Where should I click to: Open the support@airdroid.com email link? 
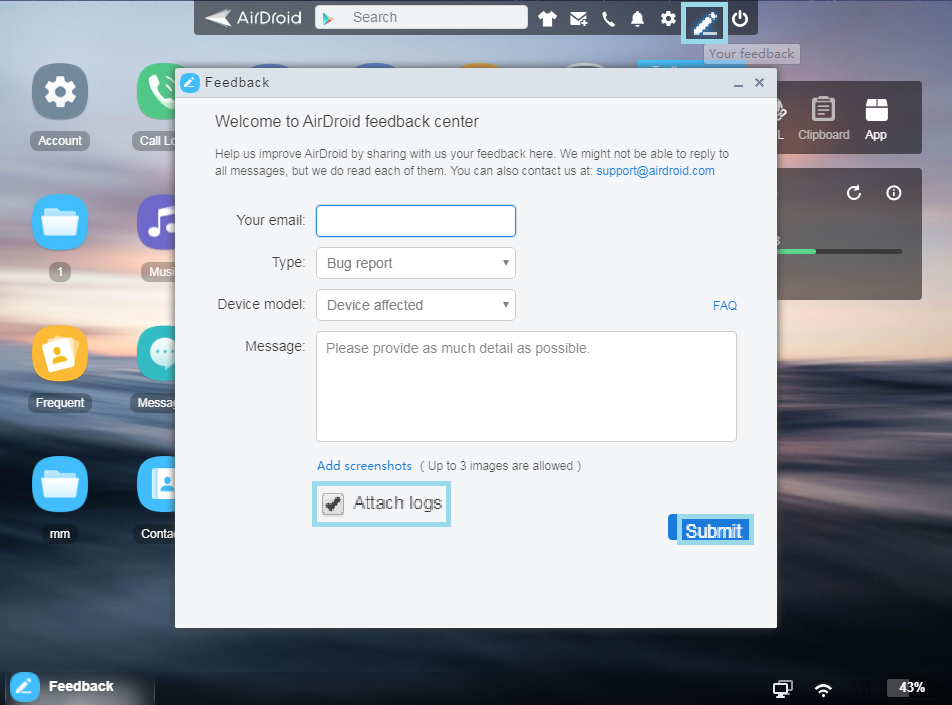click(x=655, y=171)
